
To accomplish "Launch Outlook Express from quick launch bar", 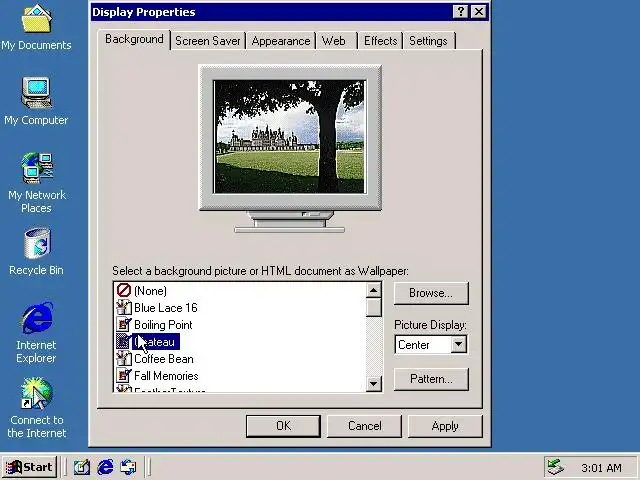I will point(128,467).
